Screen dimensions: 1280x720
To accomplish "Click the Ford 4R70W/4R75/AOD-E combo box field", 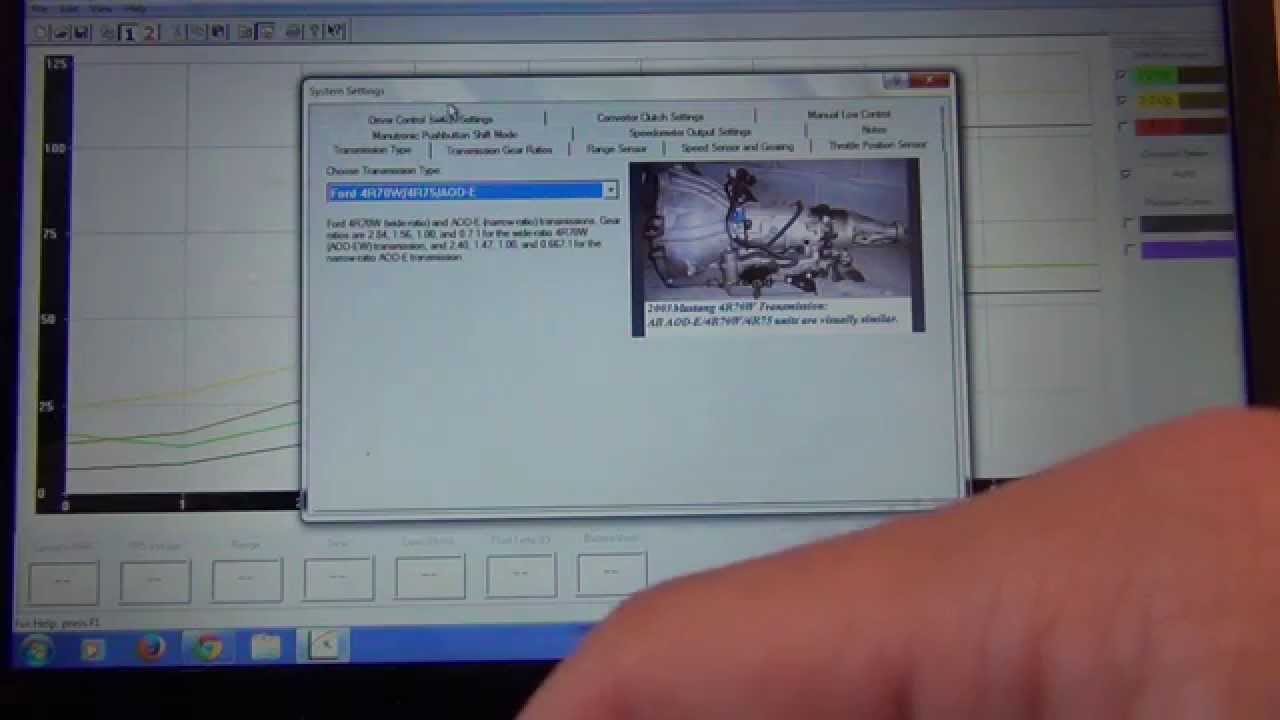I will [473, 191].
